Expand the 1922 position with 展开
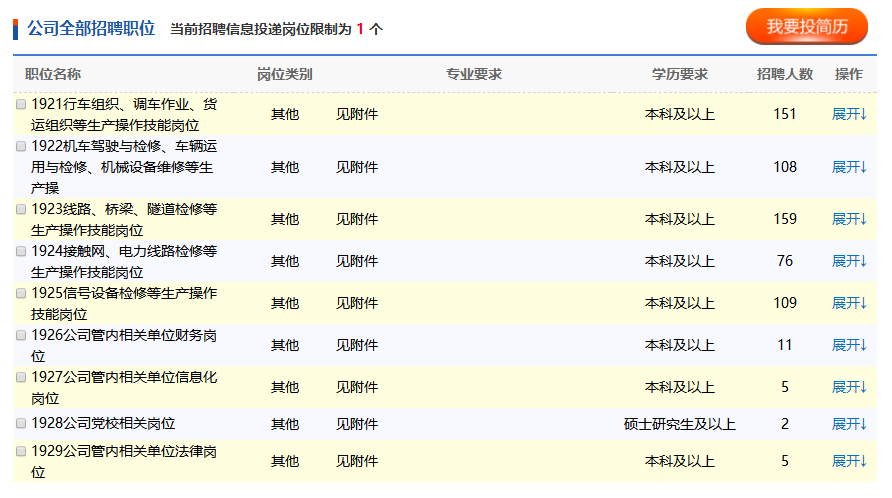The height and width of the screenshot is (498, 892). (x=849, y=167)
